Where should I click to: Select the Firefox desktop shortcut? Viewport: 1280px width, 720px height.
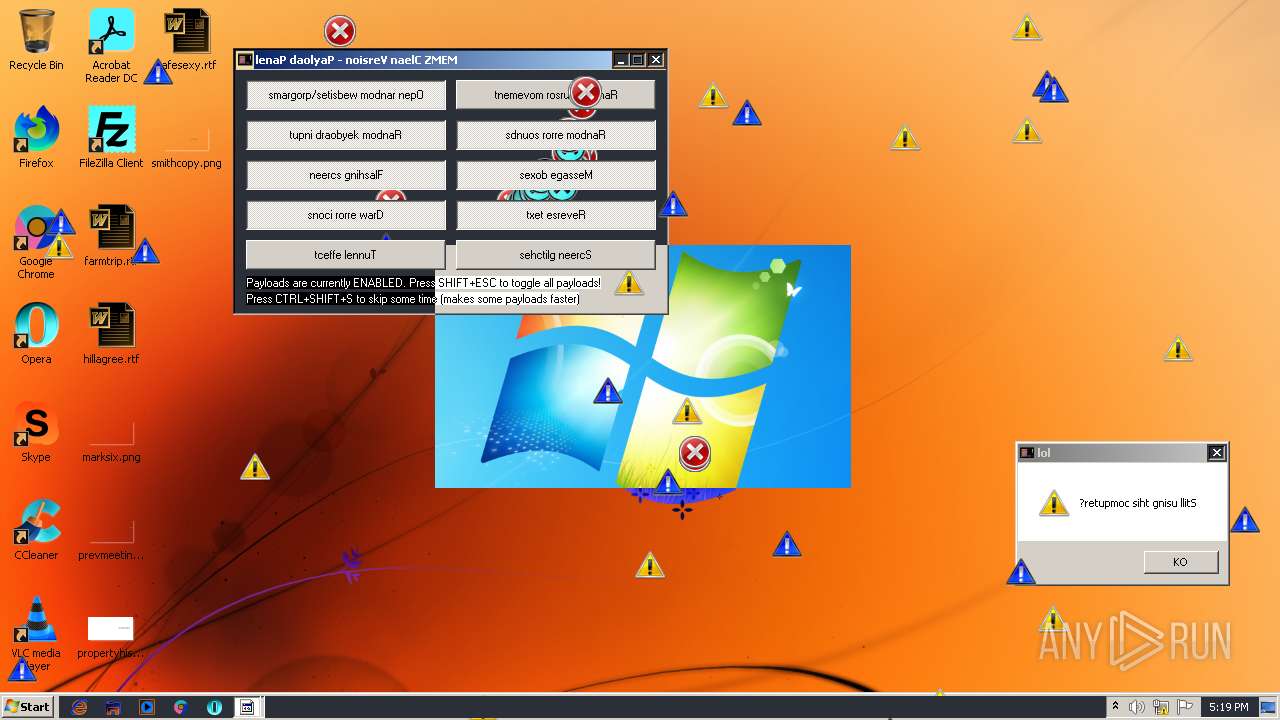[x=36, y=138]
